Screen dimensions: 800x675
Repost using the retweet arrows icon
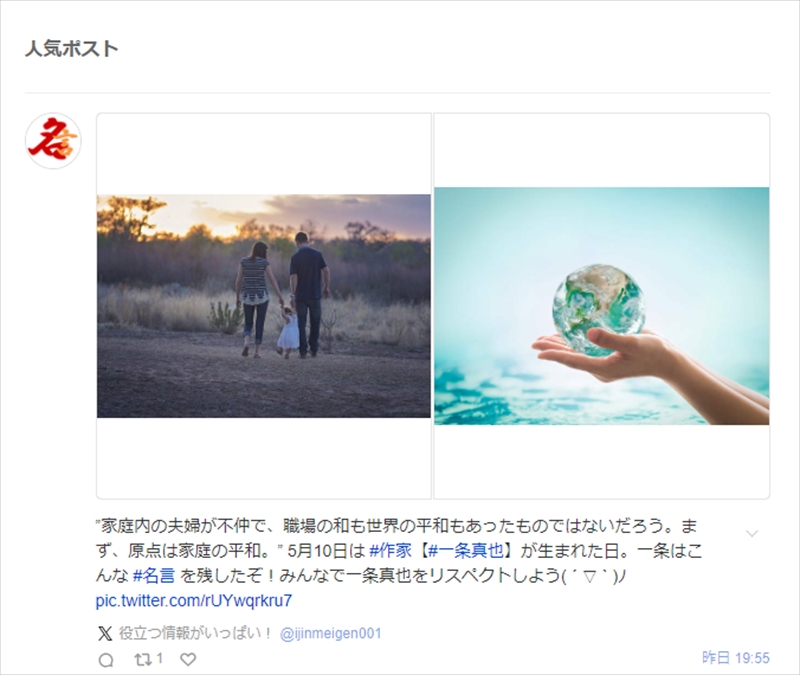pyautogui.click(x=143, y=659)
